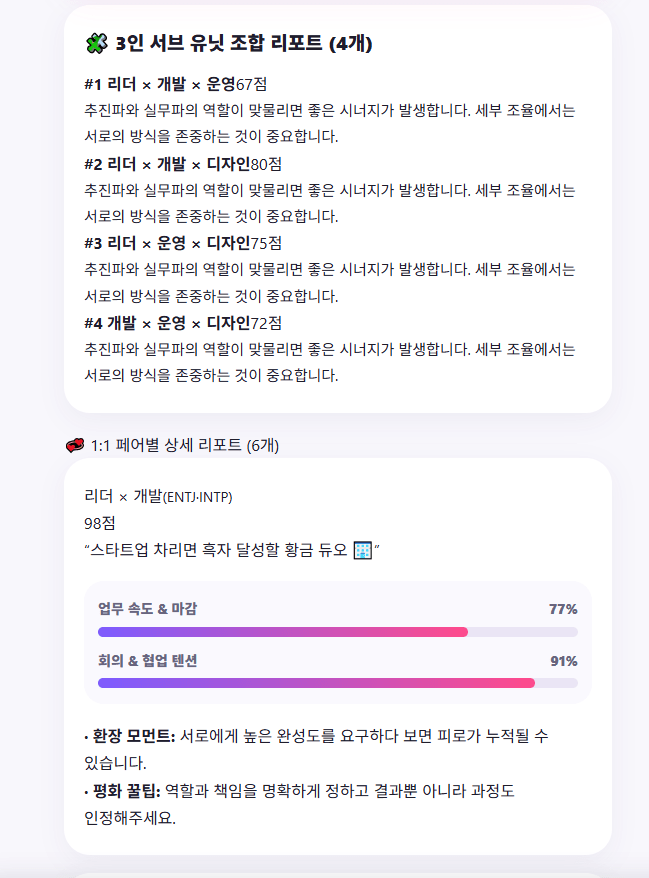Click the 77% value label
The image size is (649, 878).
[x=563, y=609]
